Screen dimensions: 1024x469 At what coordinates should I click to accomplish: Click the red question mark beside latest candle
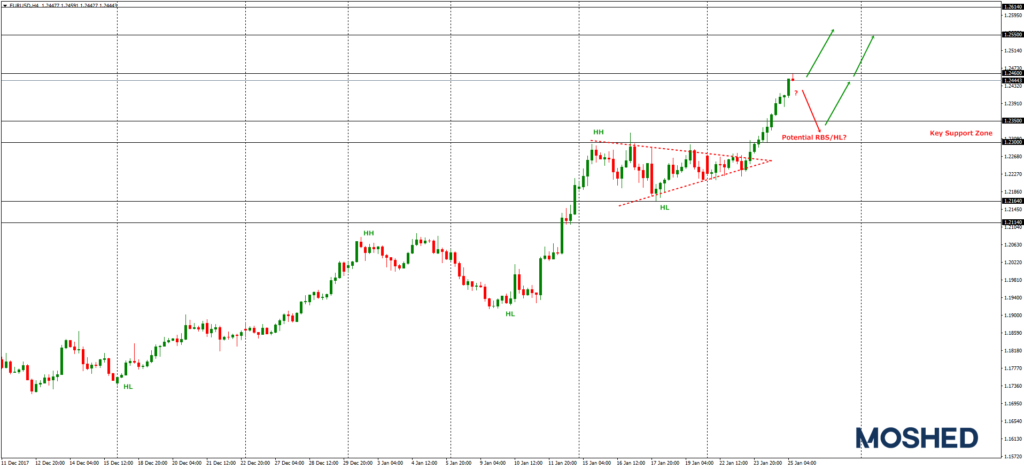click(796, 92)
